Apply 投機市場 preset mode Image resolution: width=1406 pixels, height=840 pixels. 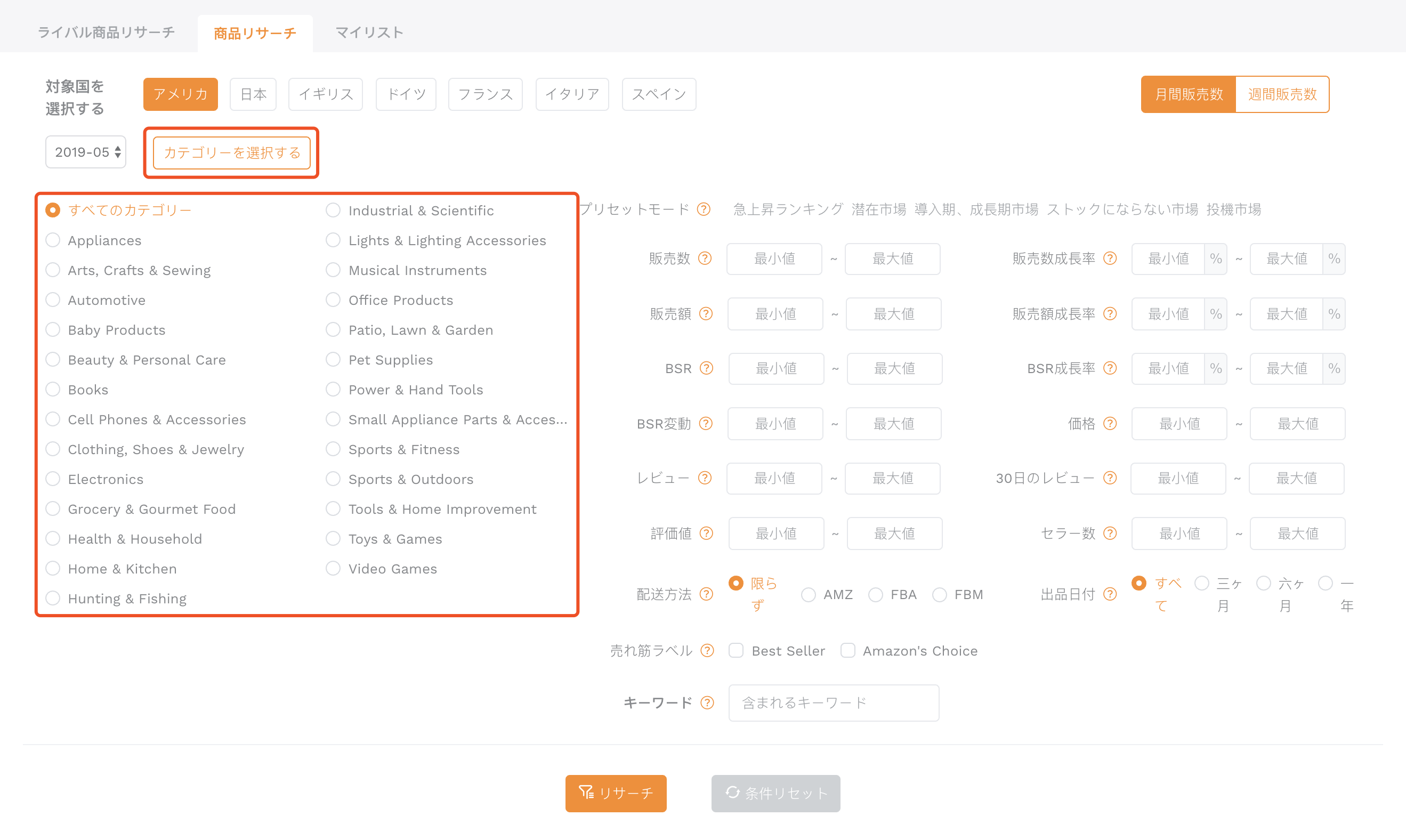pyautogui.click(x=1234, y=209)
